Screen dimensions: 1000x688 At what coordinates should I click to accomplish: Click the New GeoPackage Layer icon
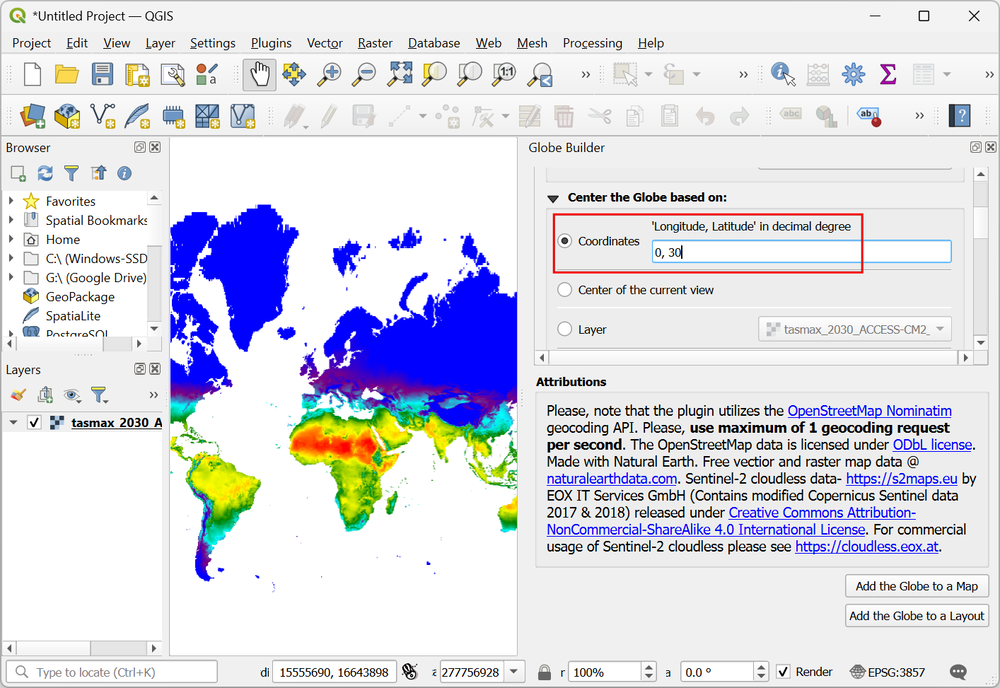coord(67,115)
